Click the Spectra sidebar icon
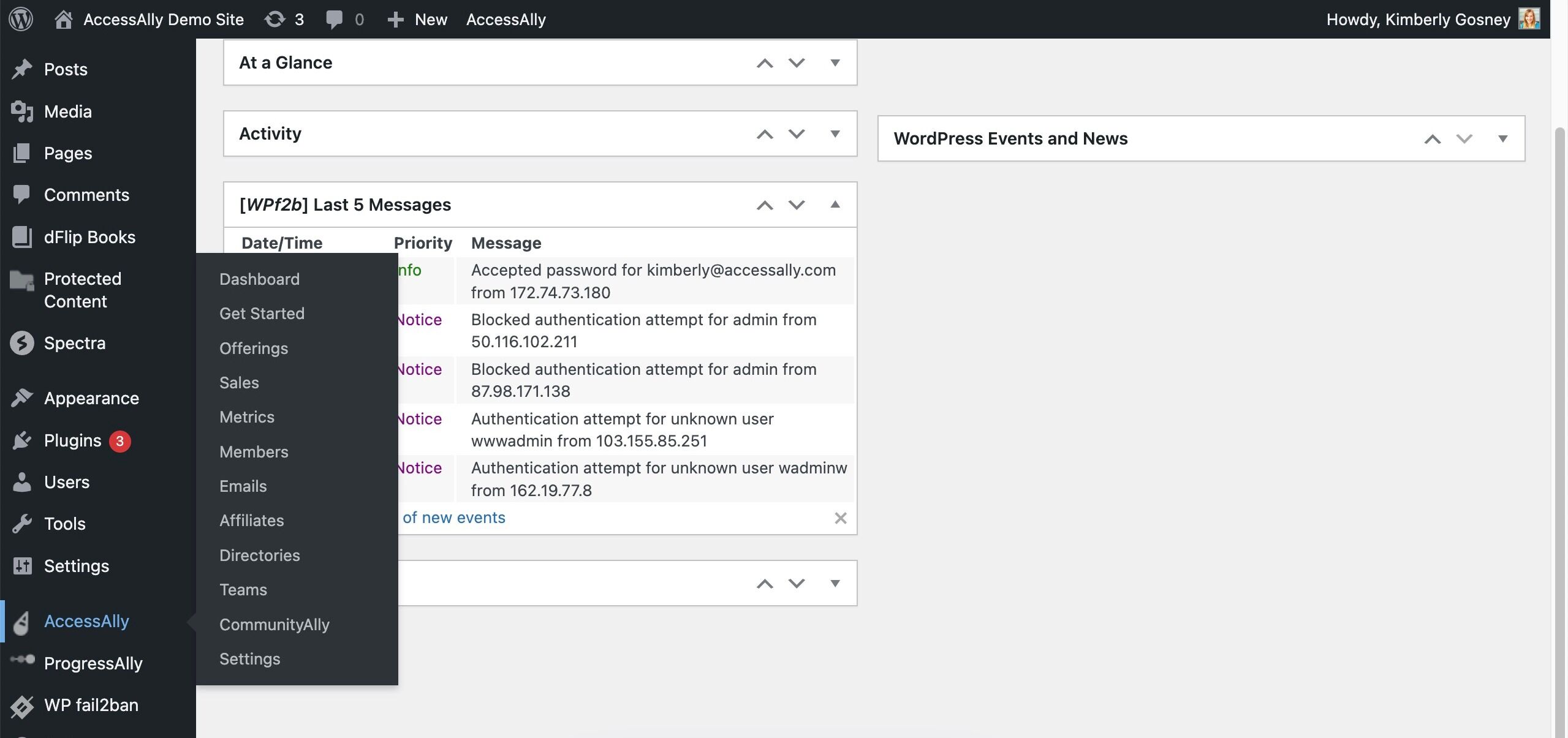 pyautogui.click(x=22, y=343)
